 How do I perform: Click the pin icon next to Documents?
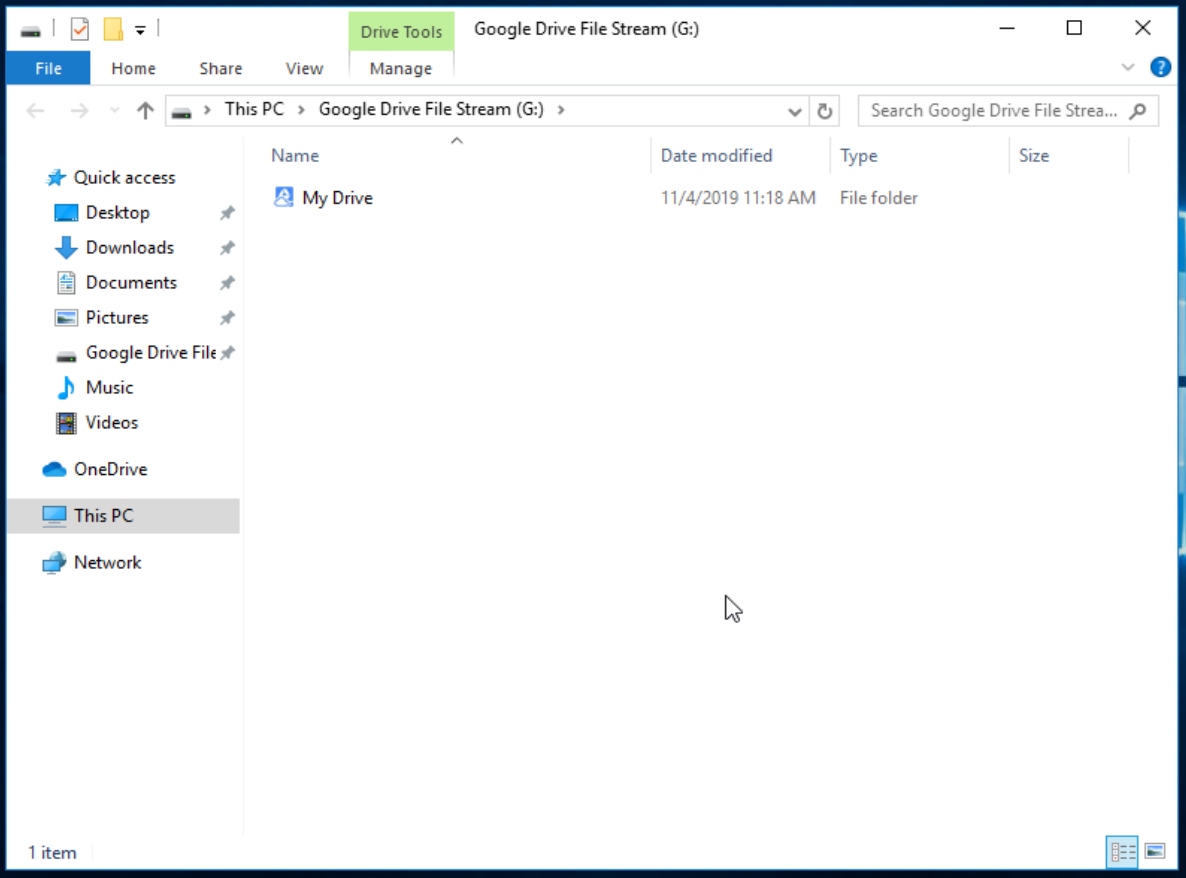227,283
